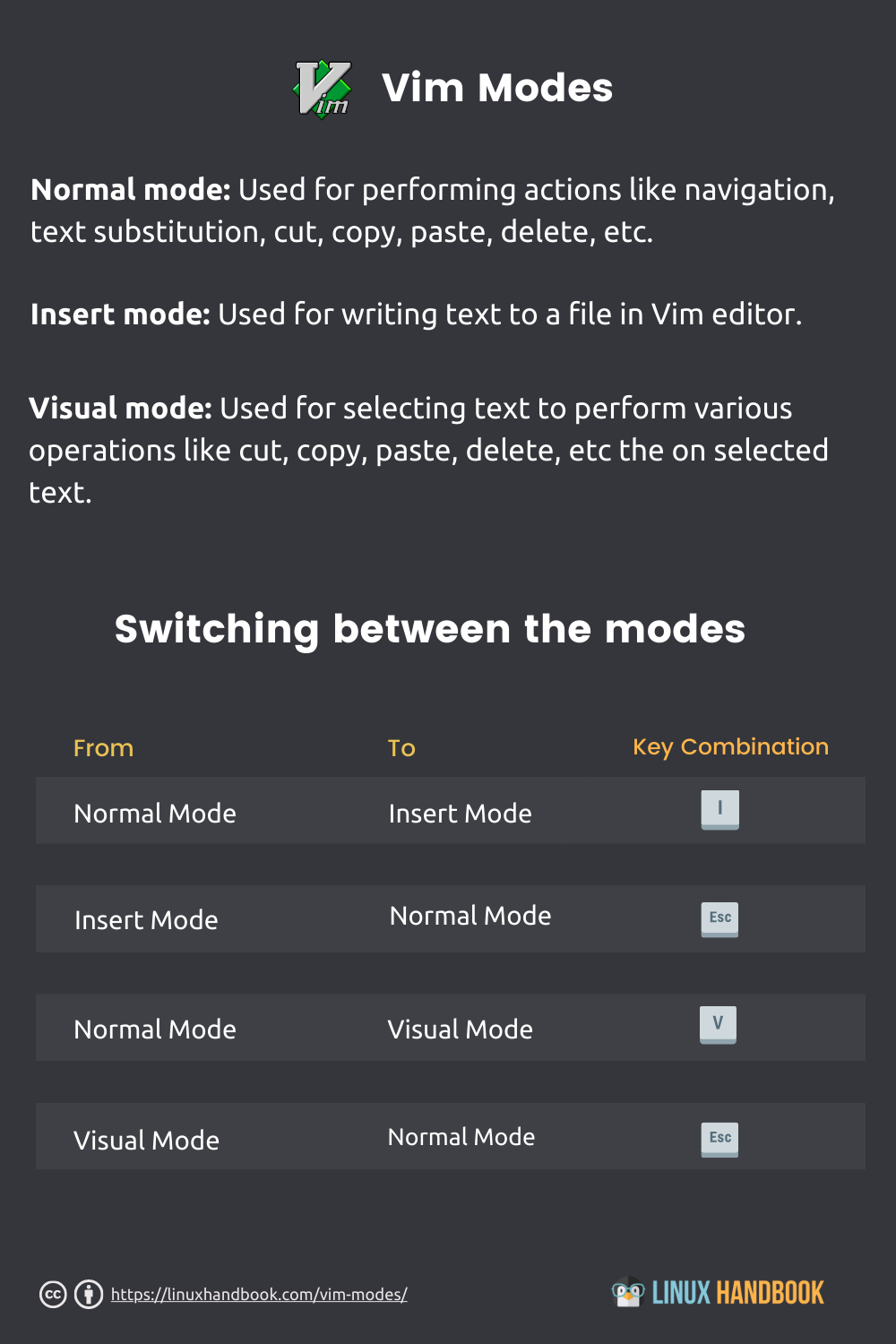Click the Key Combination column header

(x=730, y=747)
